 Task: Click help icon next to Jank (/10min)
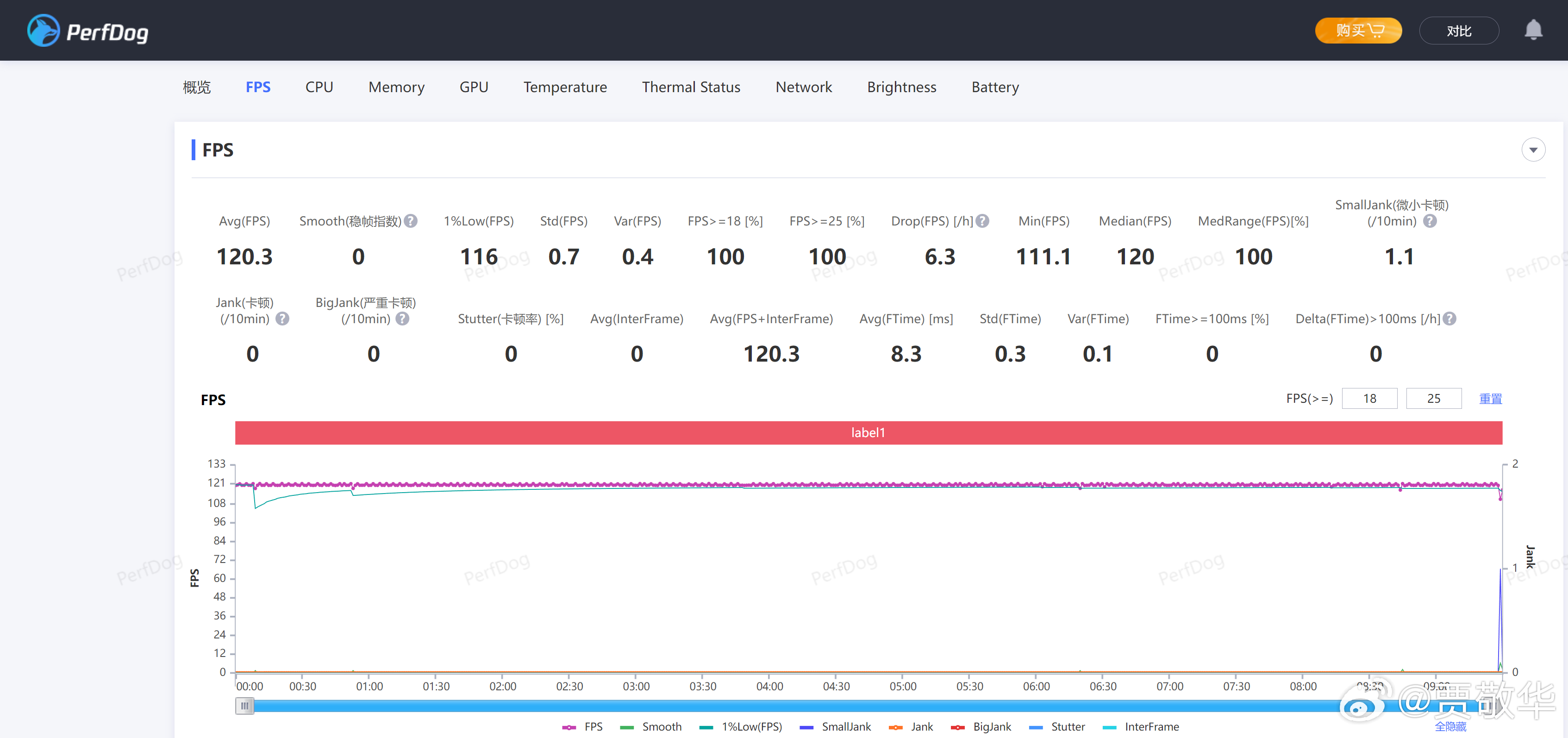coord(282,319)
